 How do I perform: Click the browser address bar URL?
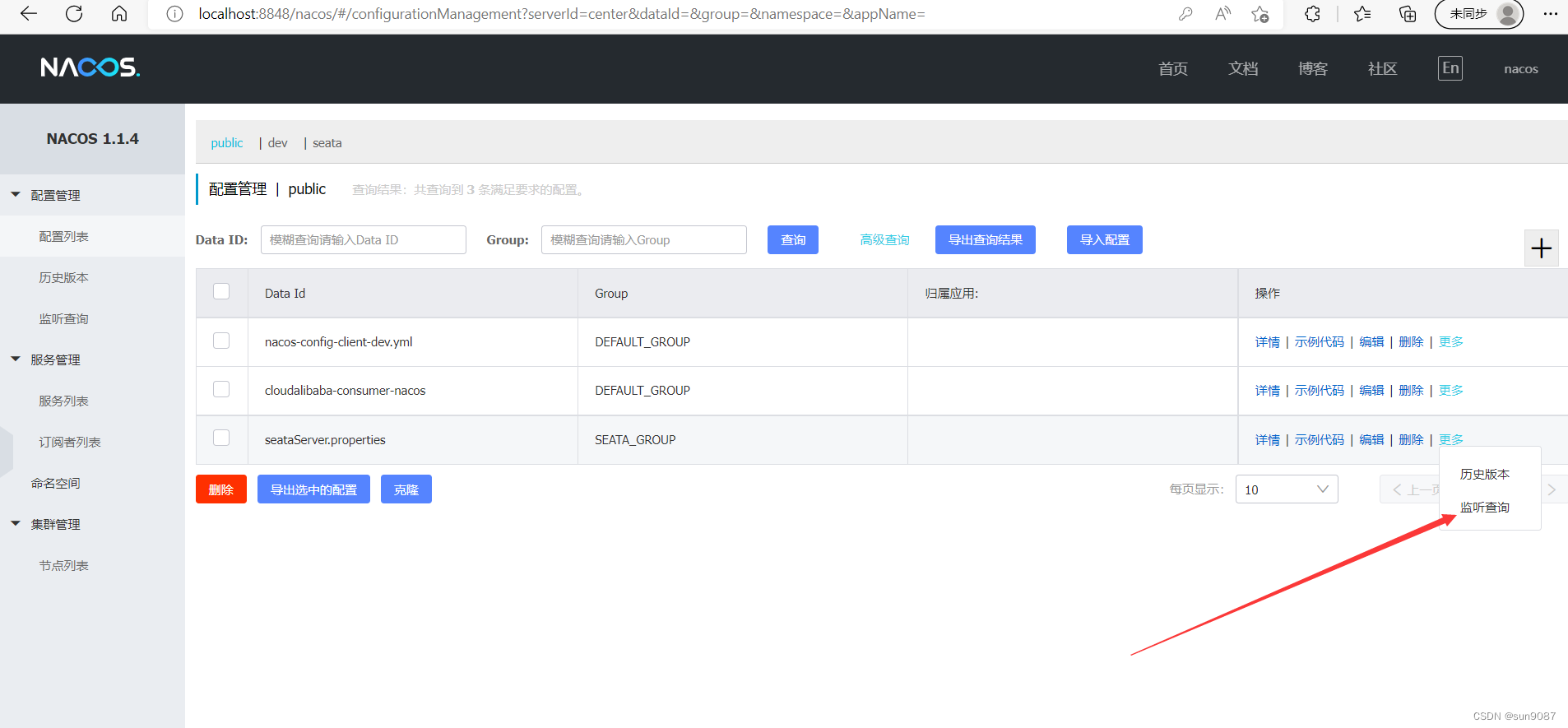click(x=562, y=14)
